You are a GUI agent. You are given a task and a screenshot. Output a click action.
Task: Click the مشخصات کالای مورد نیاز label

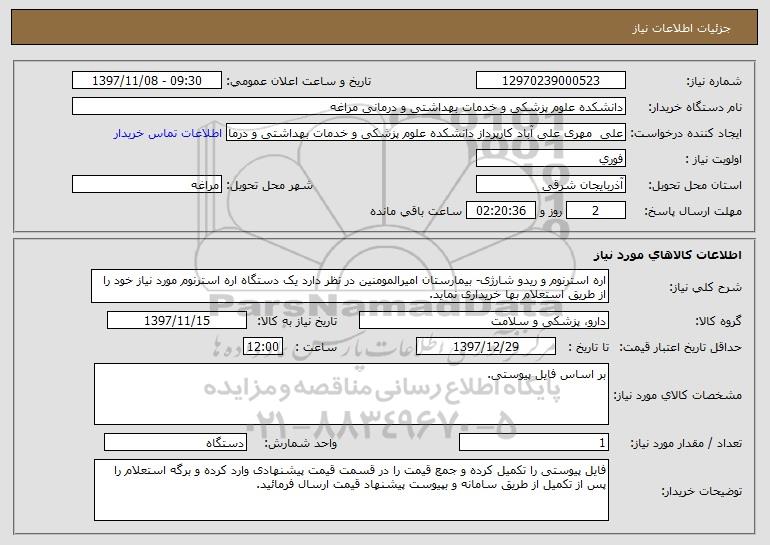[x=678, y=395]
